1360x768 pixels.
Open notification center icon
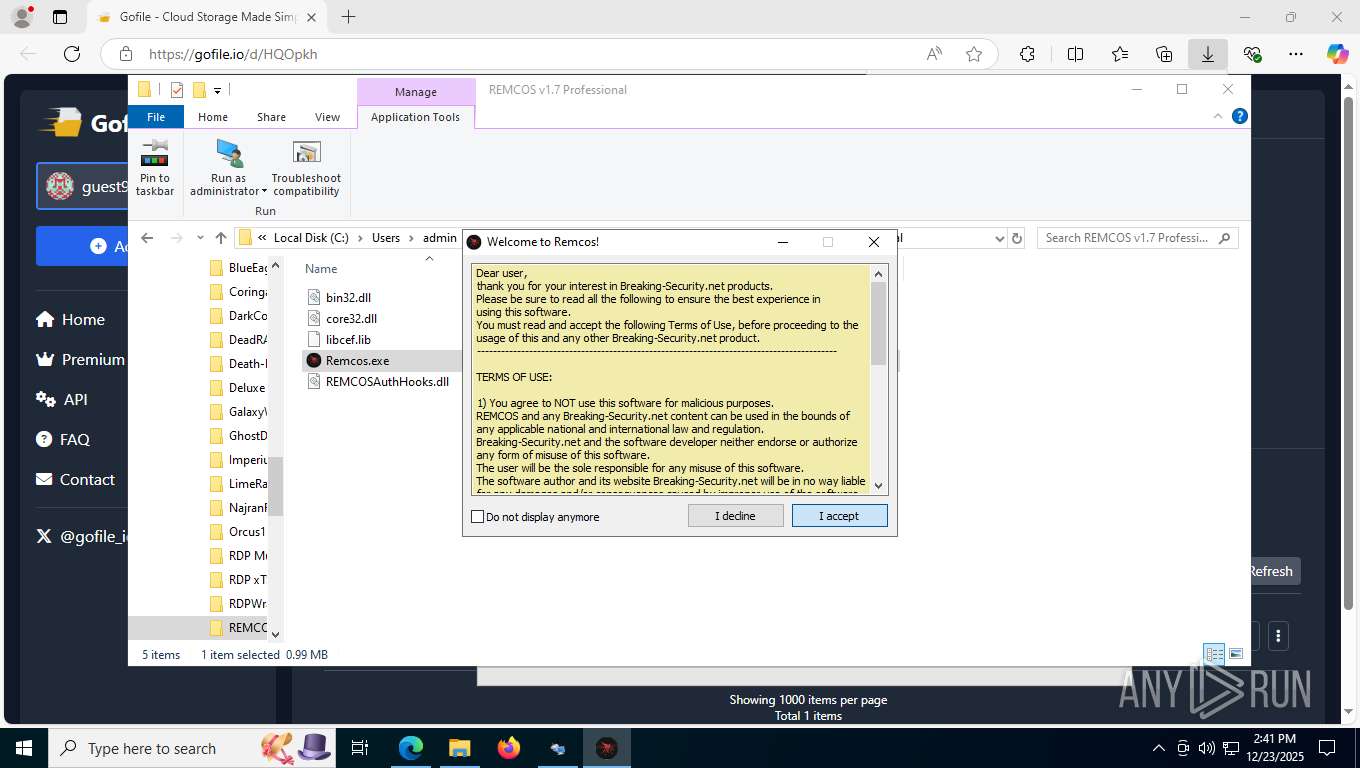[x=1327, y=748]
